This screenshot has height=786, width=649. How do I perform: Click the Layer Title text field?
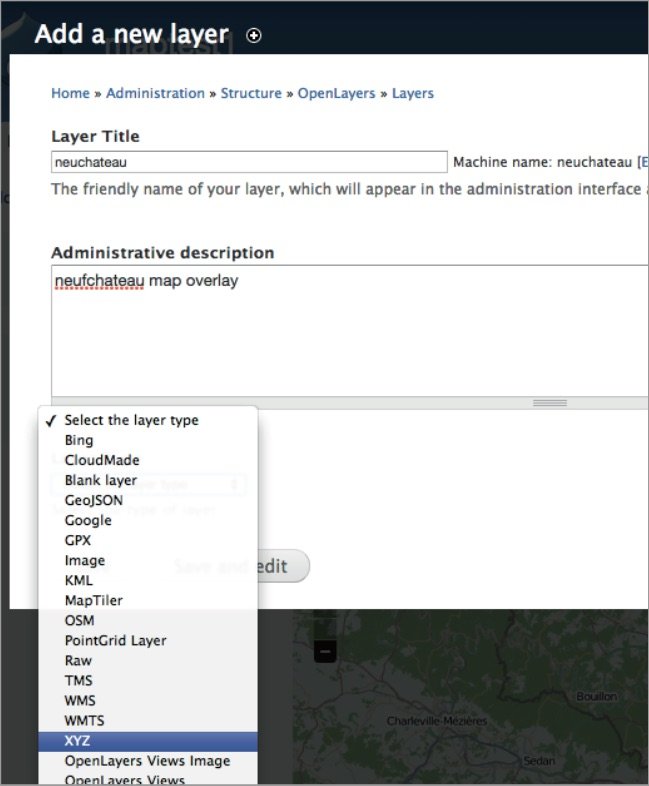(x=249, y=162)
